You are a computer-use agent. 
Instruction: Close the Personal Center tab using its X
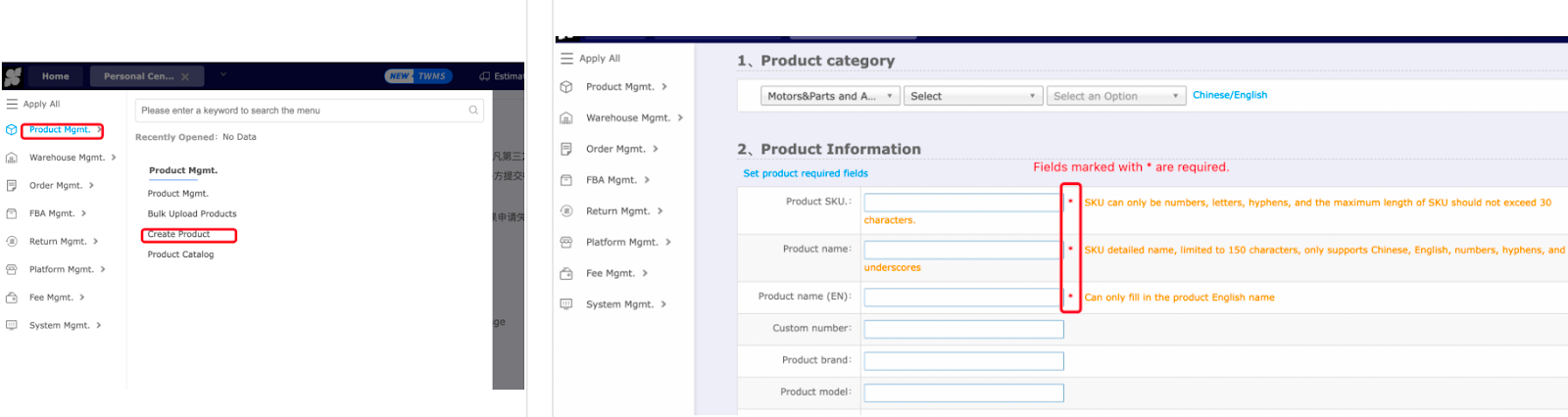tap(185, 76)
